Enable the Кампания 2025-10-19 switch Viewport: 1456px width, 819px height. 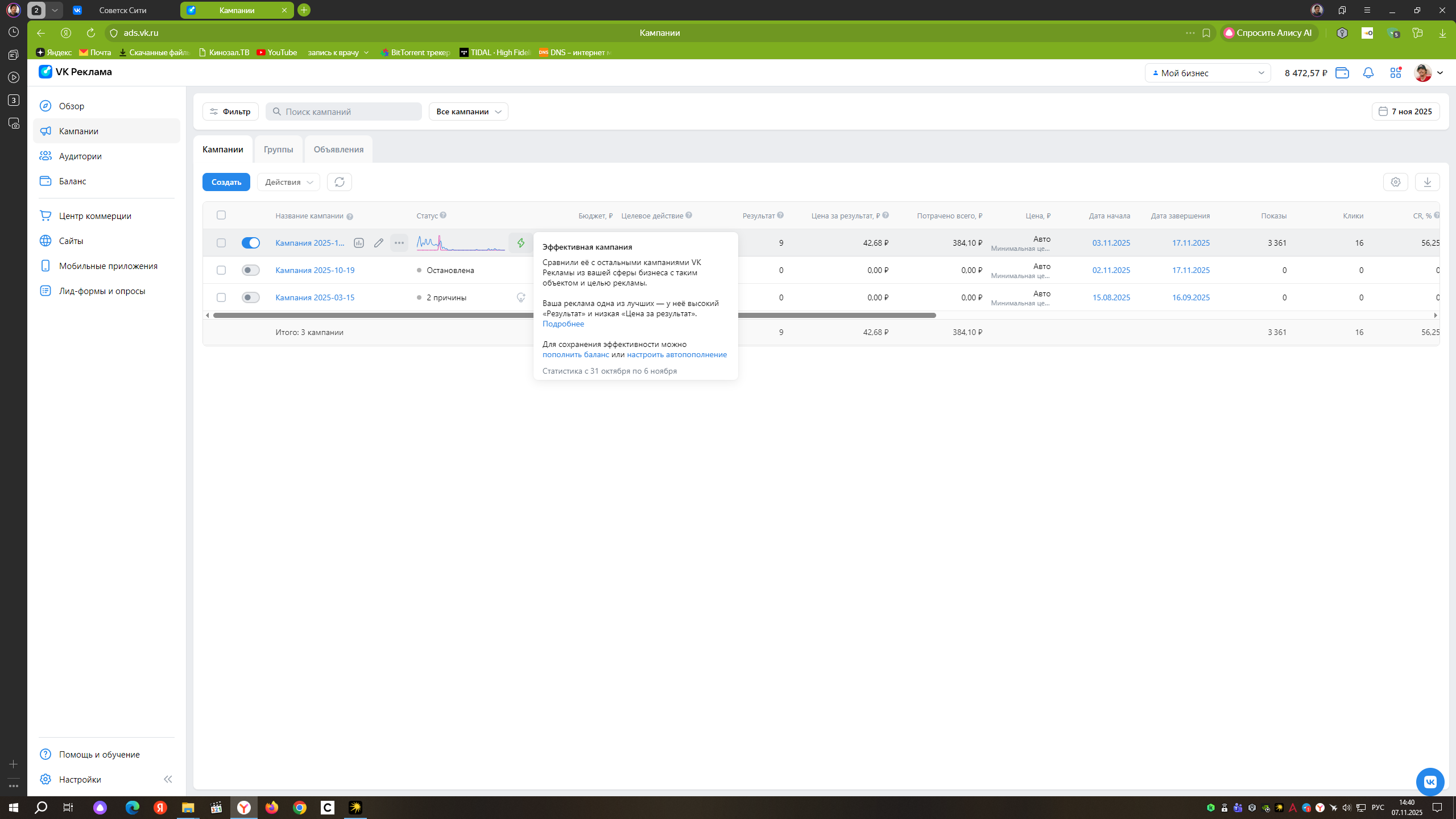(251, 270)
